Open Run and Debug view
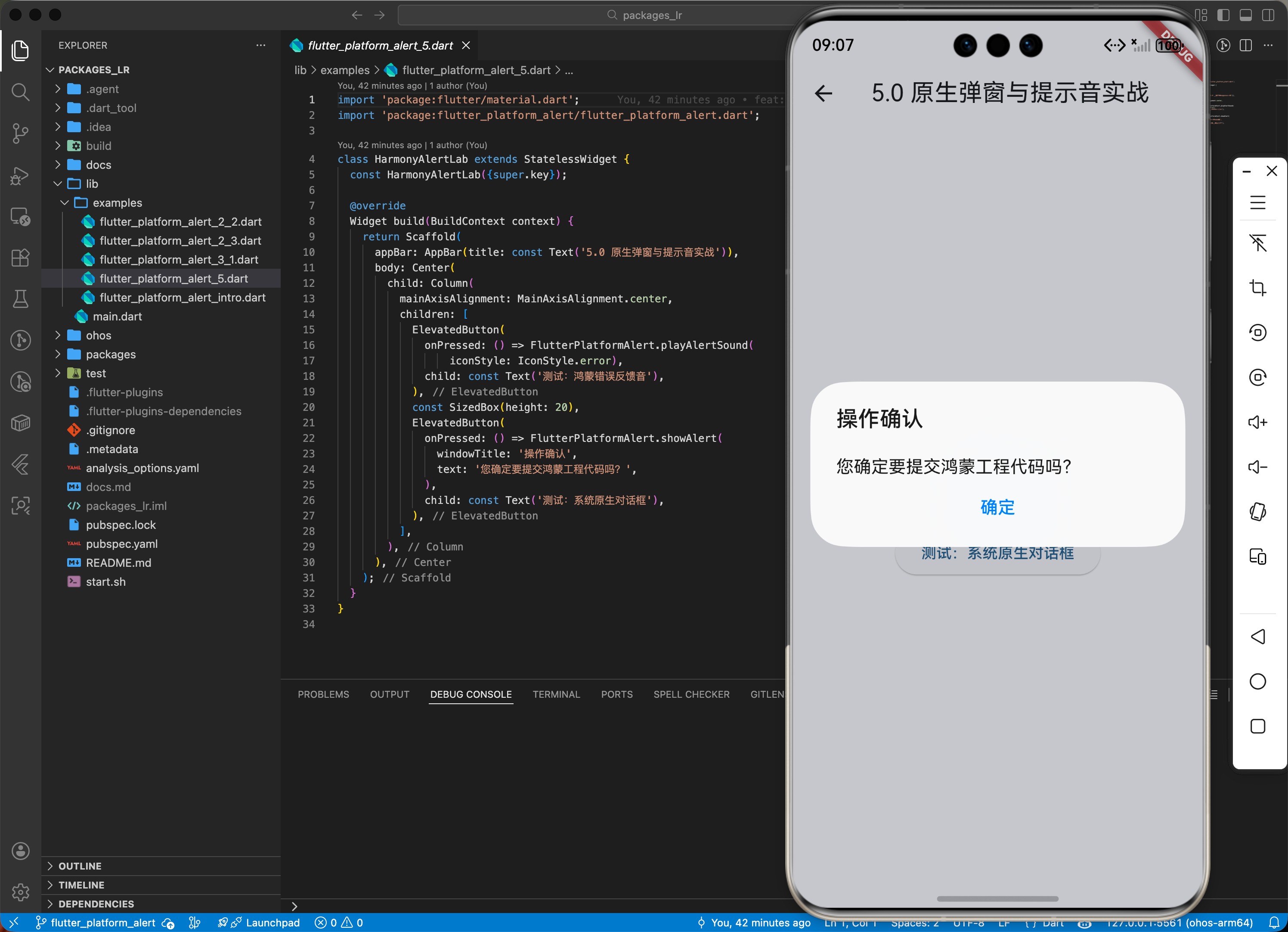The height and width of the screenshot is (932, 1288). 20,176
